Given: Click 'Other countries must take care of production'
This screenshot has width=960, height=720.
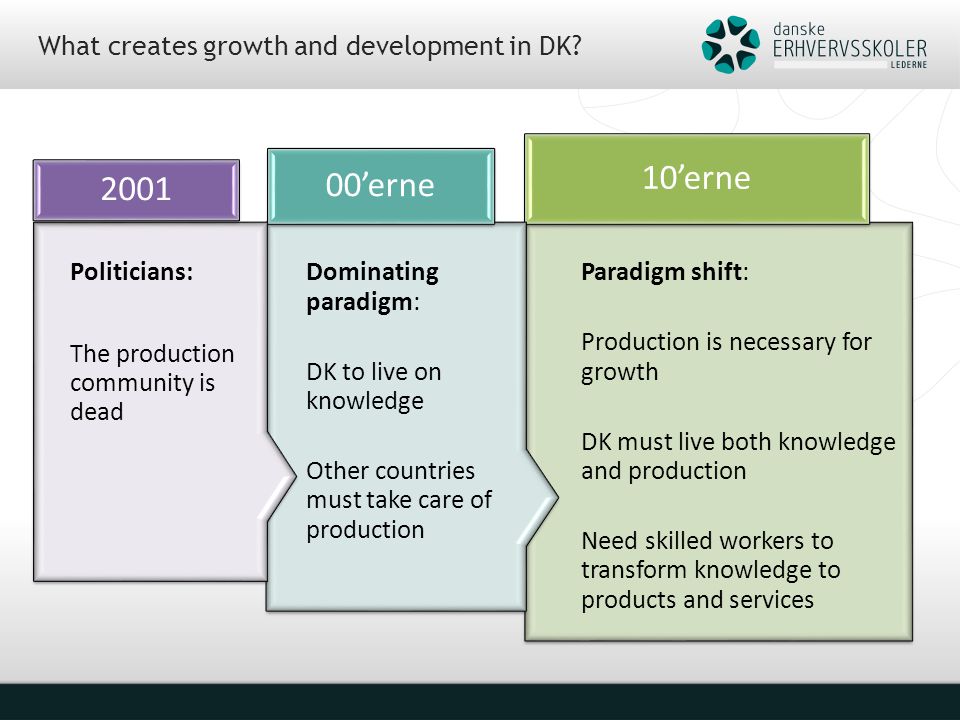Looking at the screenshot, I should coord(399,500).
